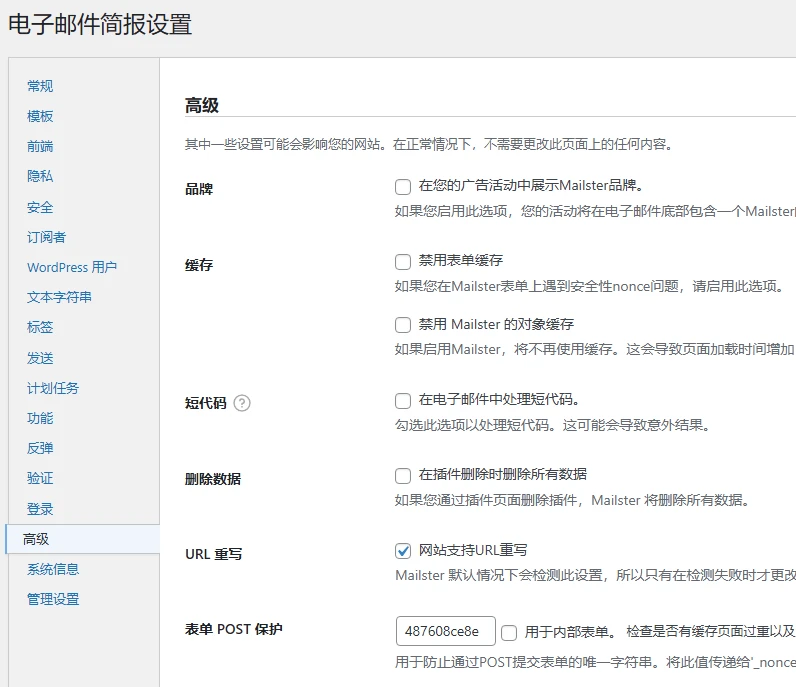Uncheck the 网站支持URL重写 checkbox
This screenshot has height=687, width=796.
tap(403, 551)
